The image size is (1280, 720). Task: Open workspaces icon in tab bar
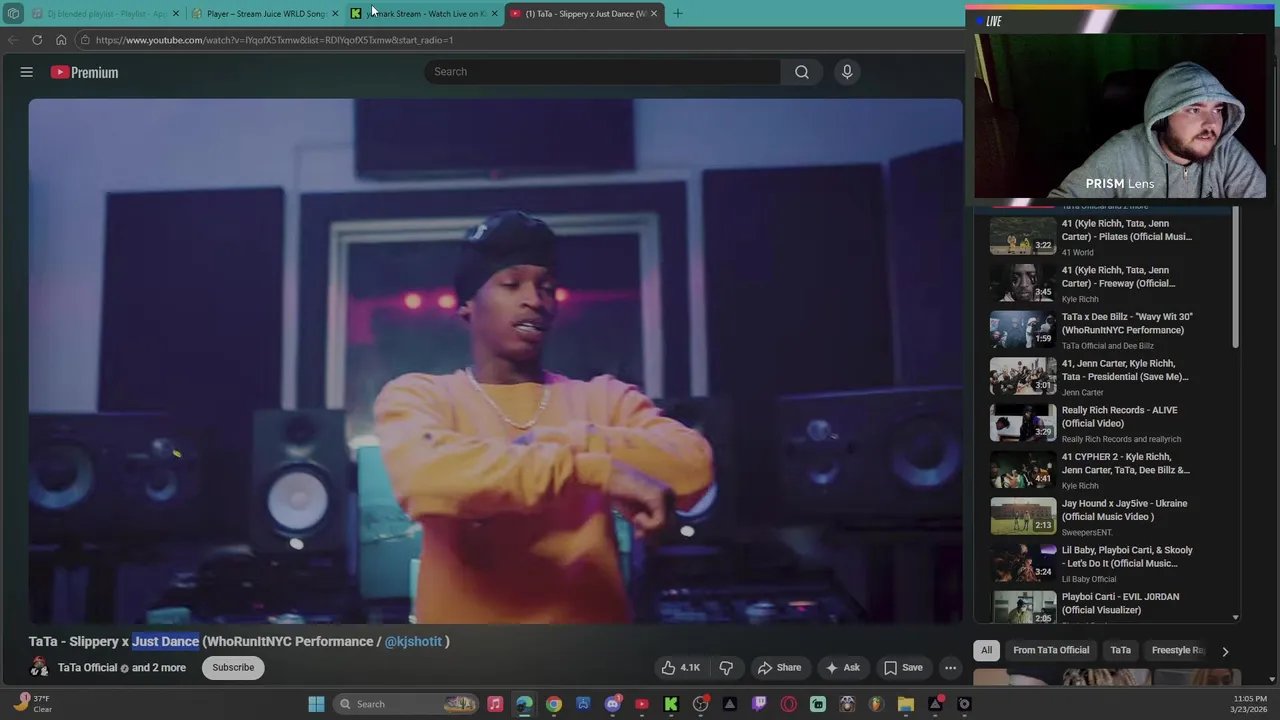(13, 13)
